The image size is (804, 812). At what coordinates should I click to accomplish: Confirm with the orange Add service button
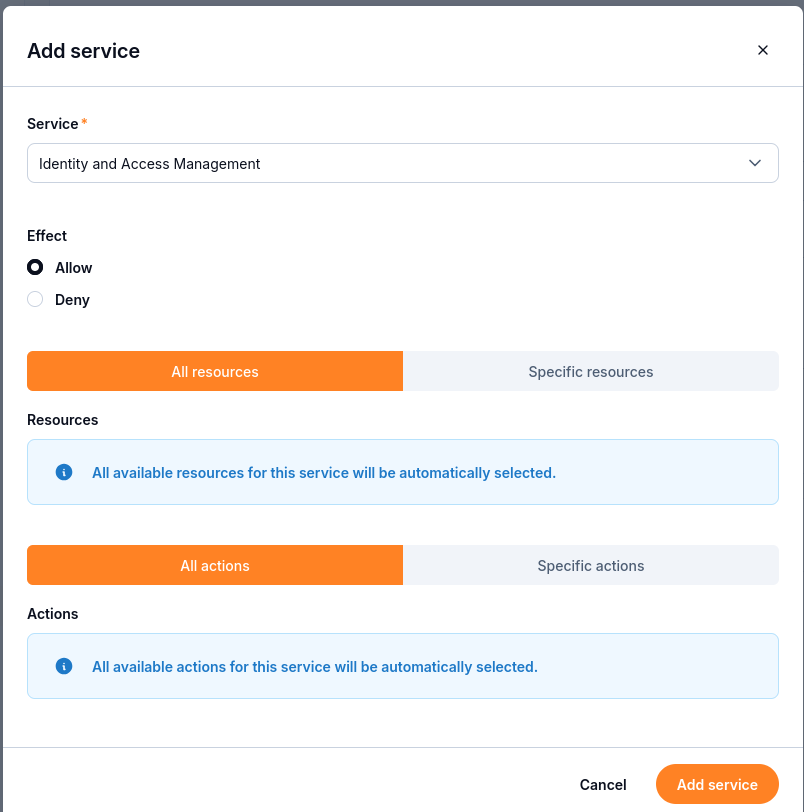coord(717,784)
